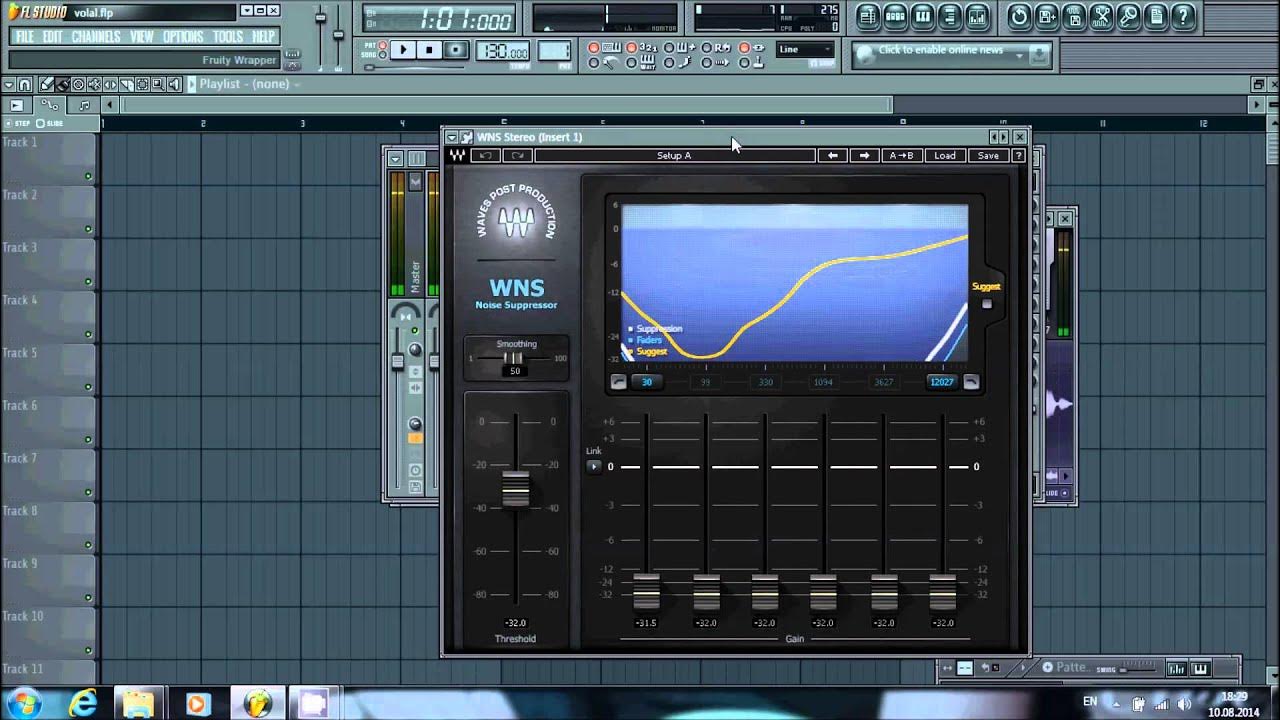1280x720 pixels.
Task: Toggle the Link button for gain faders
Action: [x=594, y=466]
